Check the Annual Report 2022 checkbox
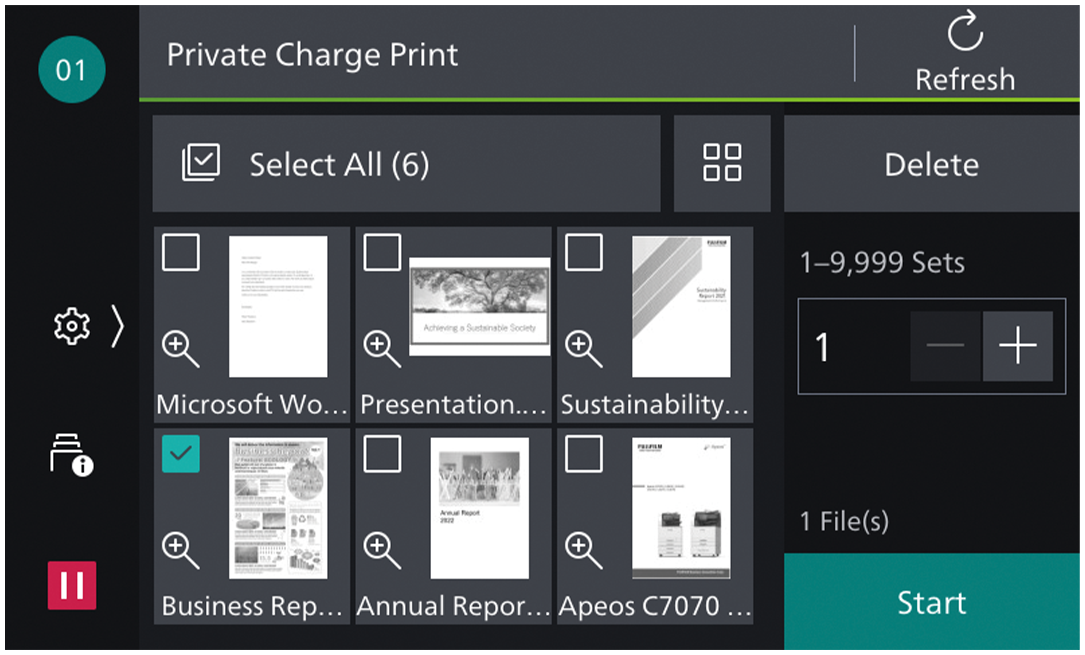 pyautogui.click(x=382, y=454)
